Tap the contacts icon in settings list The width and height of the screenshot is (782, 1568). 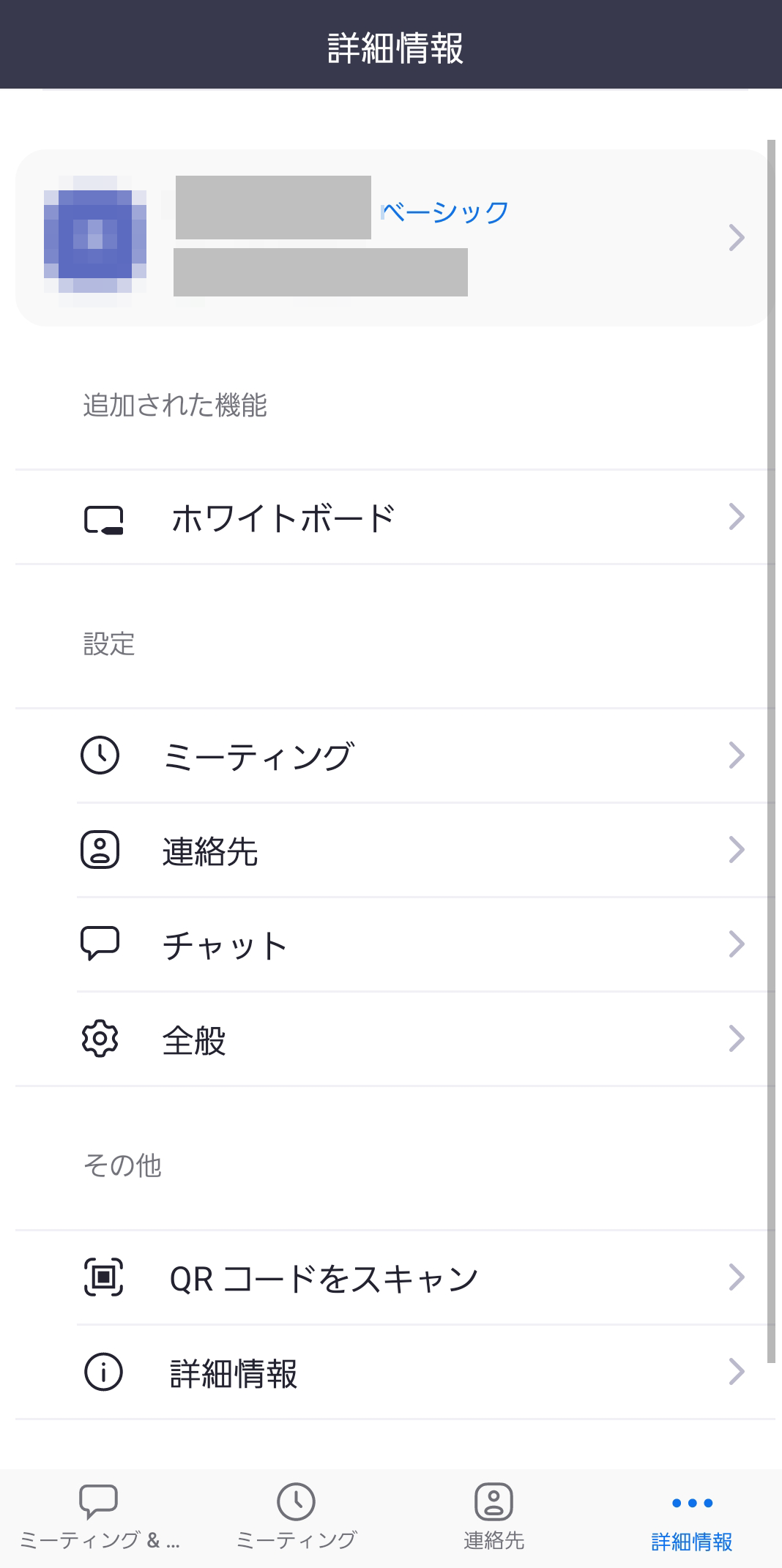click(100, 850)
